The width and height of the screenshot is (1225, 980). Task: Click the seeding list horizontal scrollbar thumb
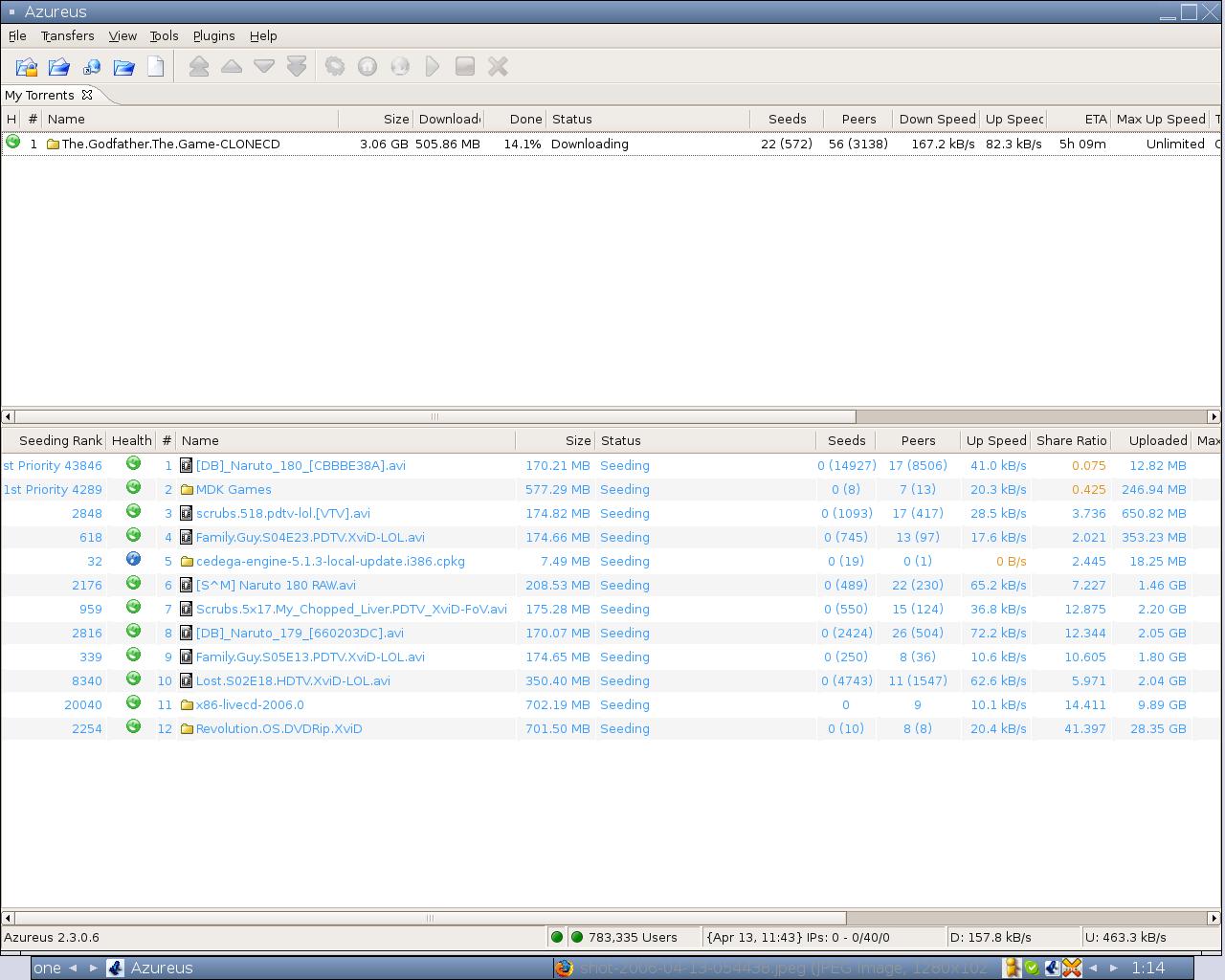point(430,918)
